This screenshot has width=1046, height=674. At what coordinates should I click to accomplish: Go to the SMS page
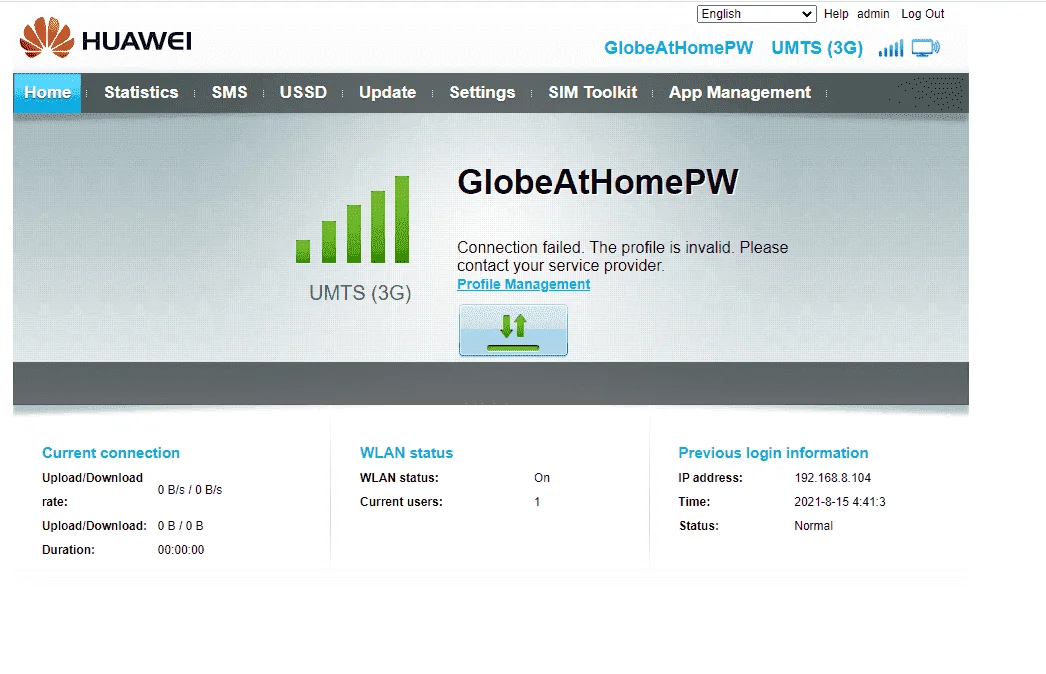click(x=229, y=93)
